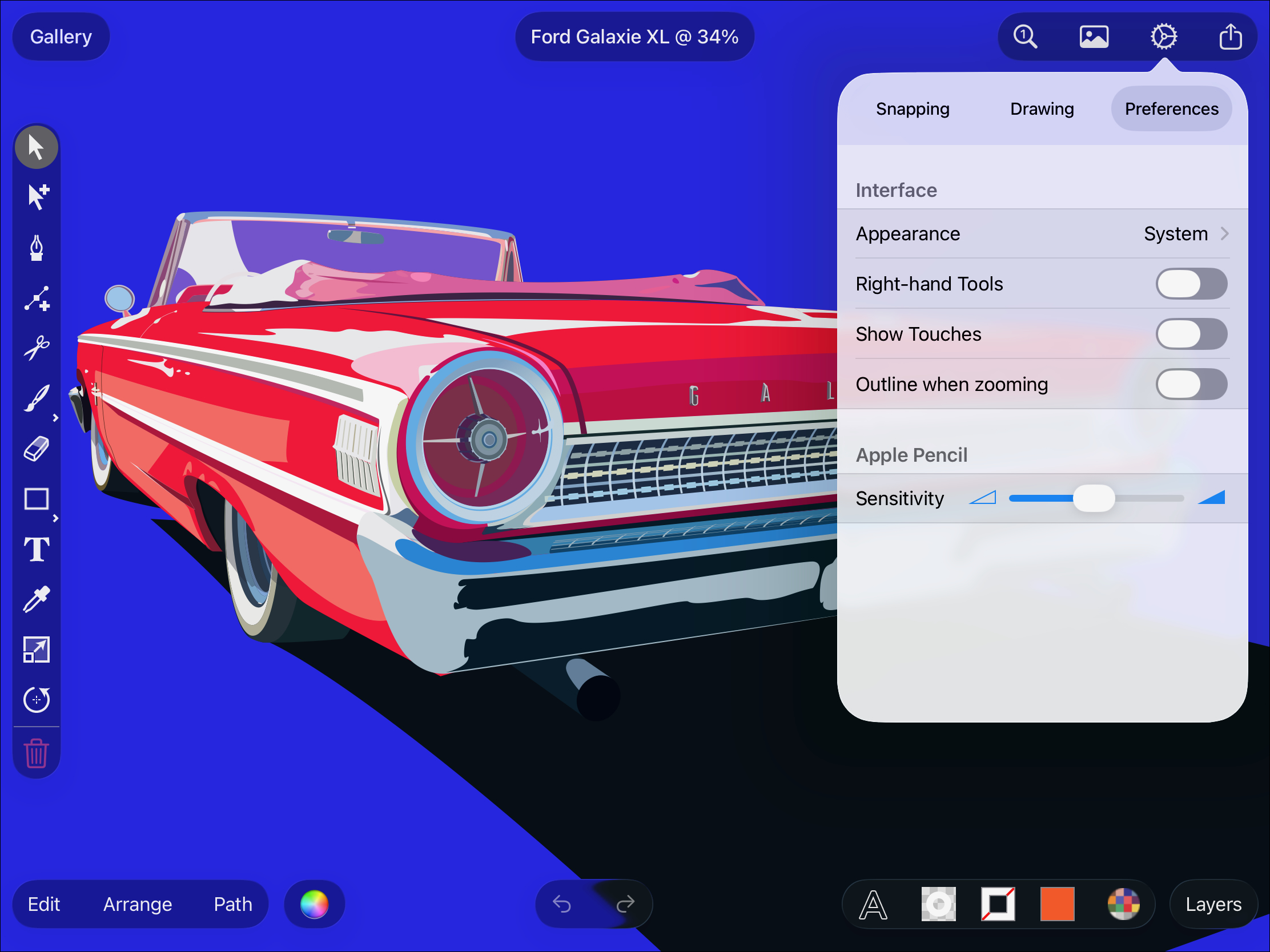Image resolution: width=1270 pixels, height=952 pixels.
Task: Choose the Eraser tool
Action: (x=36, y=449)
